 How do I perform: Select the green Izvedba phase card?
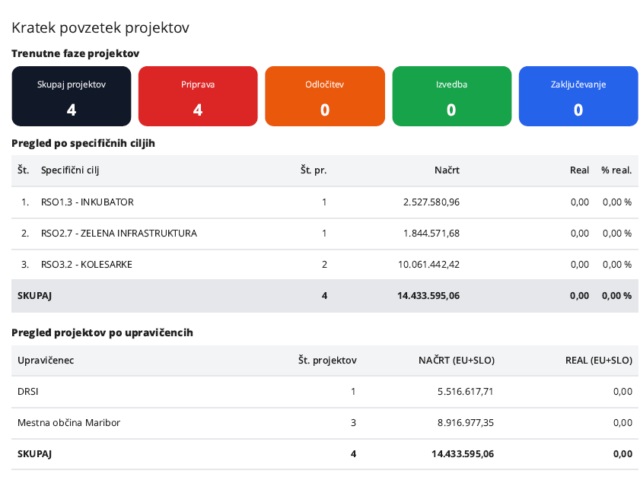point(452,96)
